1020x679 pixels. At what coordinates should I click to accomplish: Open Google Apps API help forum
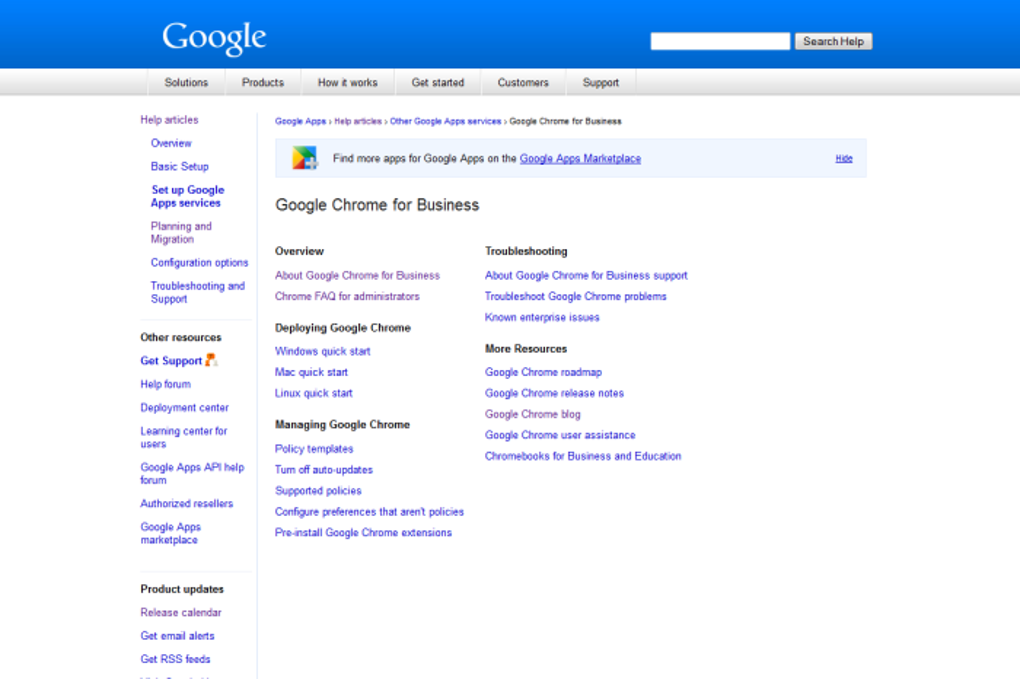193,474
